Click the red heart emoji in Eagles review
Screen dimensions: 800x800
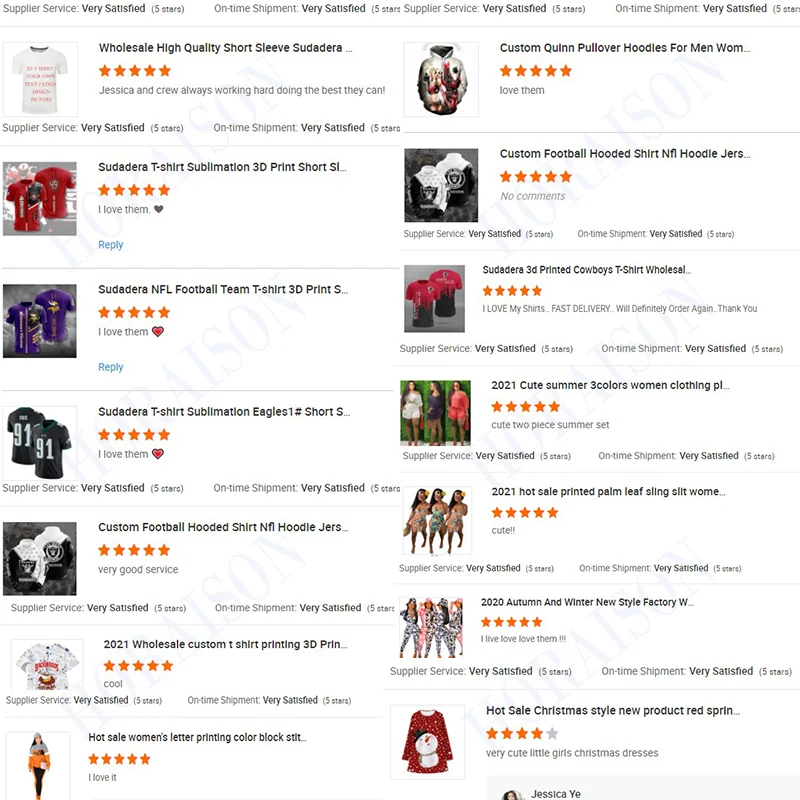(158, 454)
